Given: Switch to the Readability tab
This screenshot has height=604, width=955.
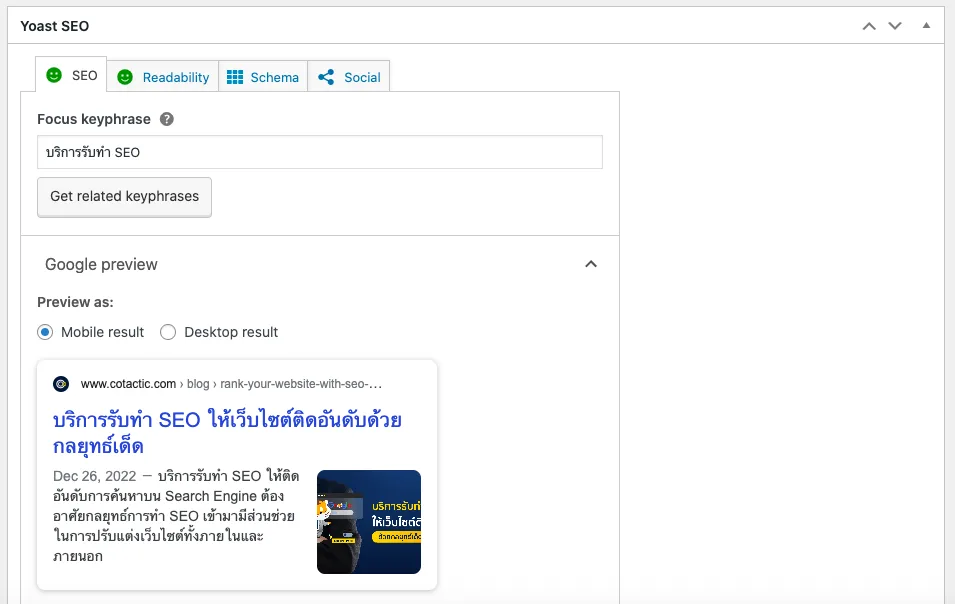Looking at the screenshot, I should (x=165, y=76).
